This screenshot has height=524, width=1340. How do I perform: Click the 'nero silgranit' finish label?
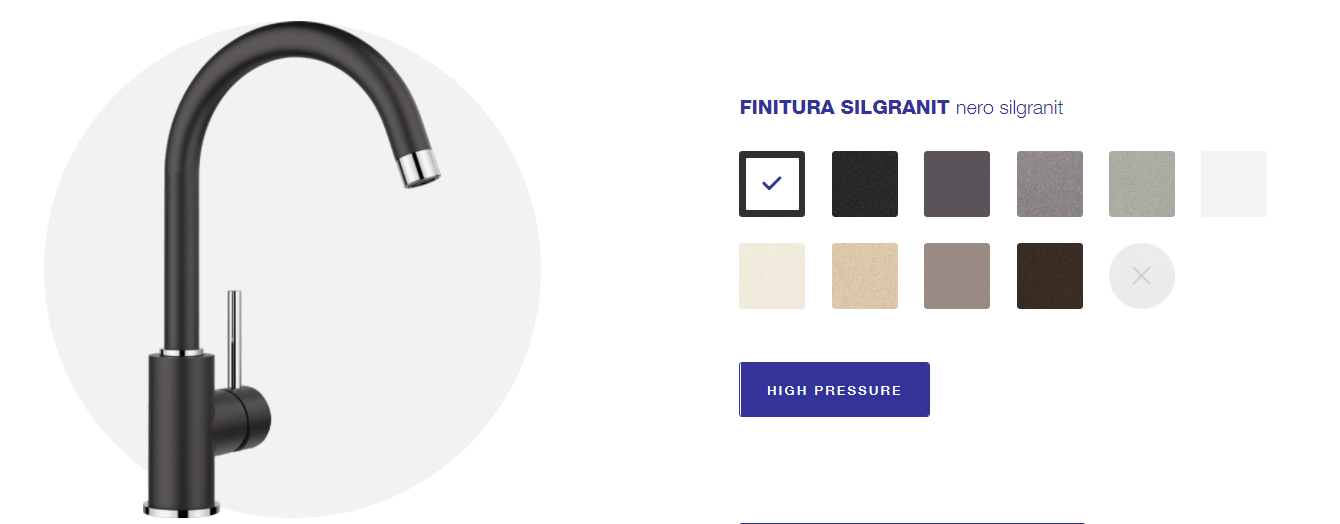[1009, 108]
